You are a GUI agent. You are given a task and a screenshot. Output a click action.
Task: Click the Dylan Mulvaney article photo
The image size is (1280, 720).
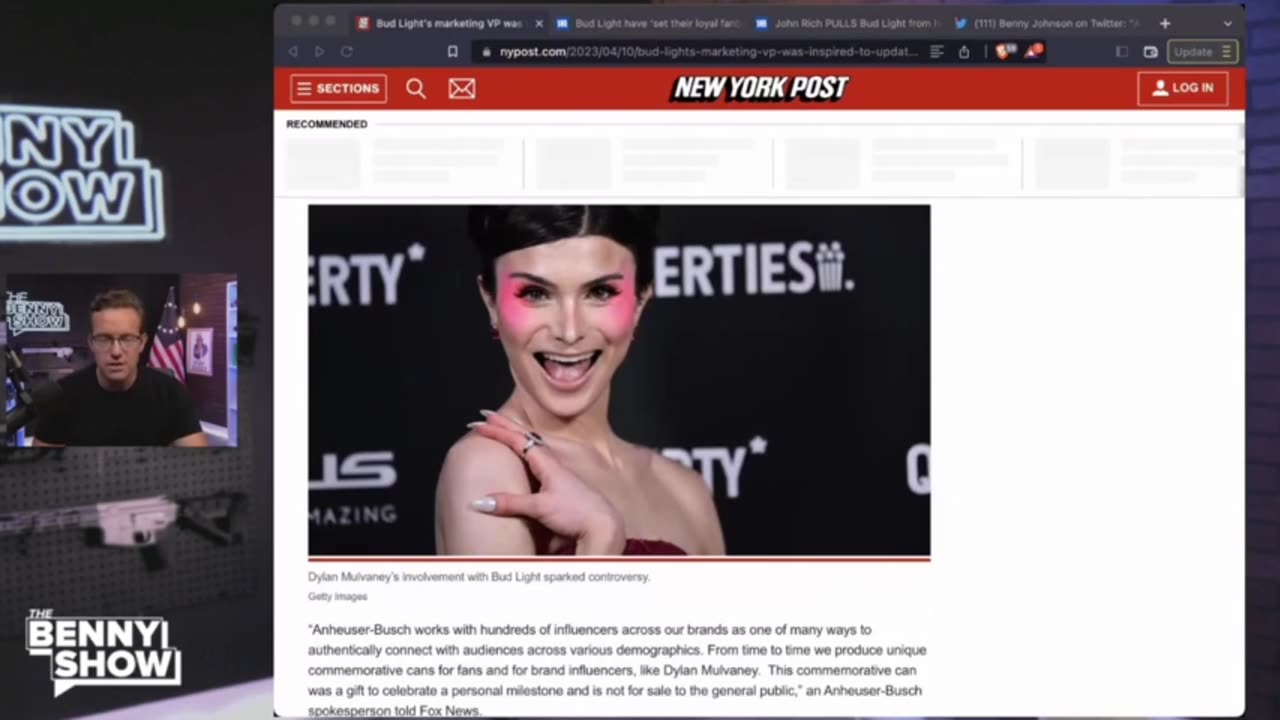[619, 380]
